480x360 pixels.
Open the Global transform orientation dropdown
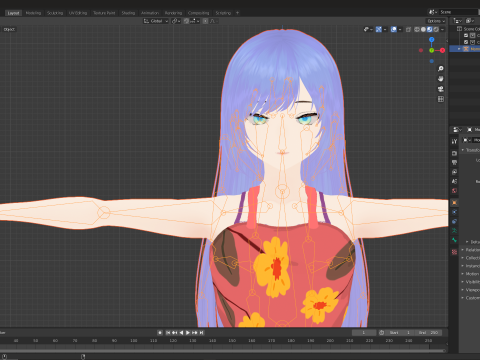tap(156, 21)
